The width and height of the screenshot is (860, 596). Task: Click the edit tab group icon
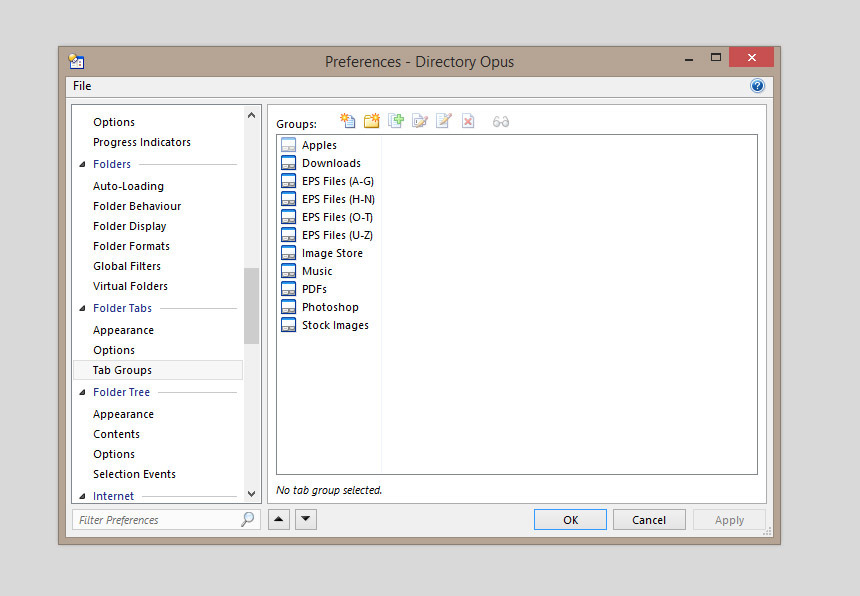(444, 121)
